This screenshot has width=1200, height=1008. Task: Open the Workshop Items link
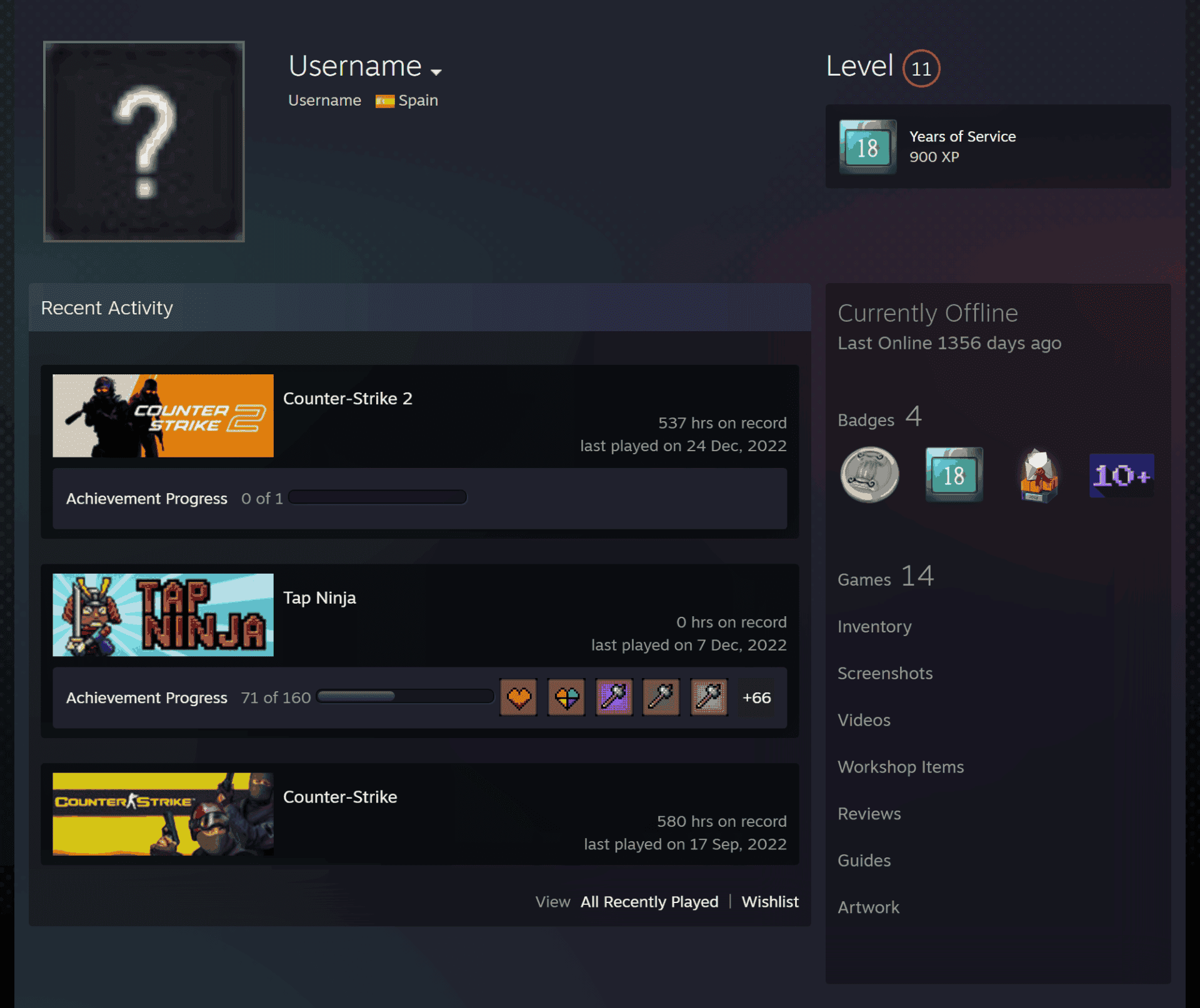tap(901, 767)
